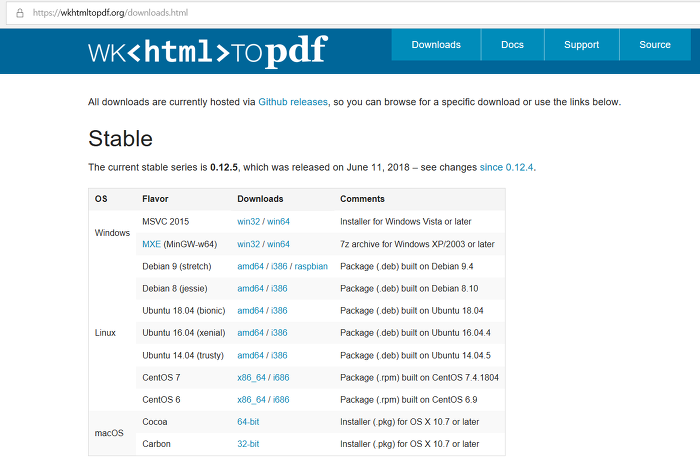Download amd64 for Ubuntu 14.04 trusty
The width and height of the screenshot is (700, 468).
250,355
